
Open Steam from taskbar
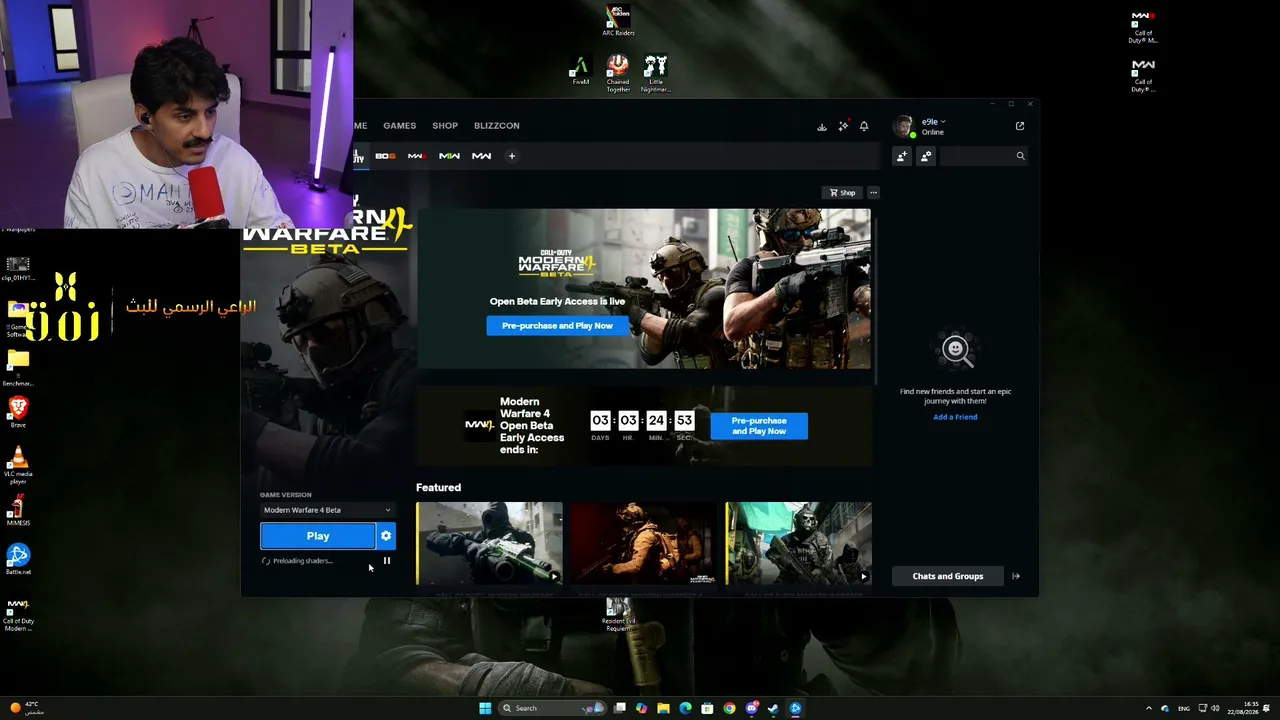773,708
